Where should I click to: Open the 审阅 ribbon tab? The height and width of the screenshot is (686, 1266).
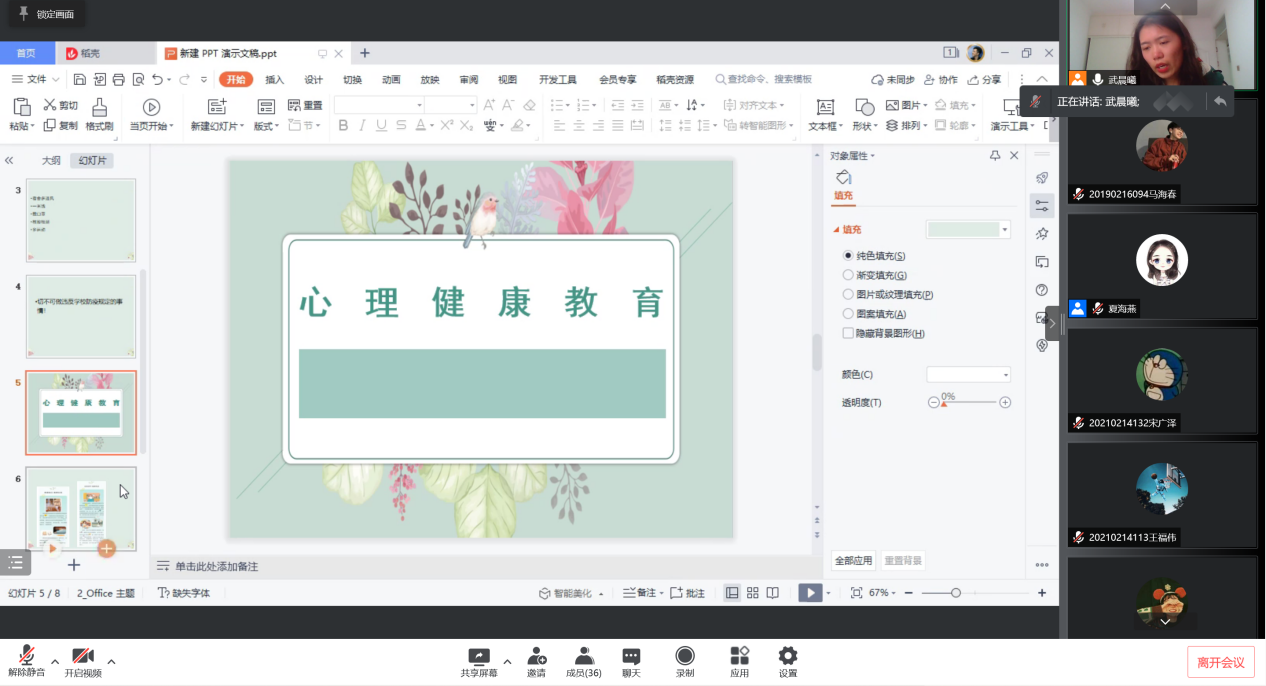click(468, 80)
